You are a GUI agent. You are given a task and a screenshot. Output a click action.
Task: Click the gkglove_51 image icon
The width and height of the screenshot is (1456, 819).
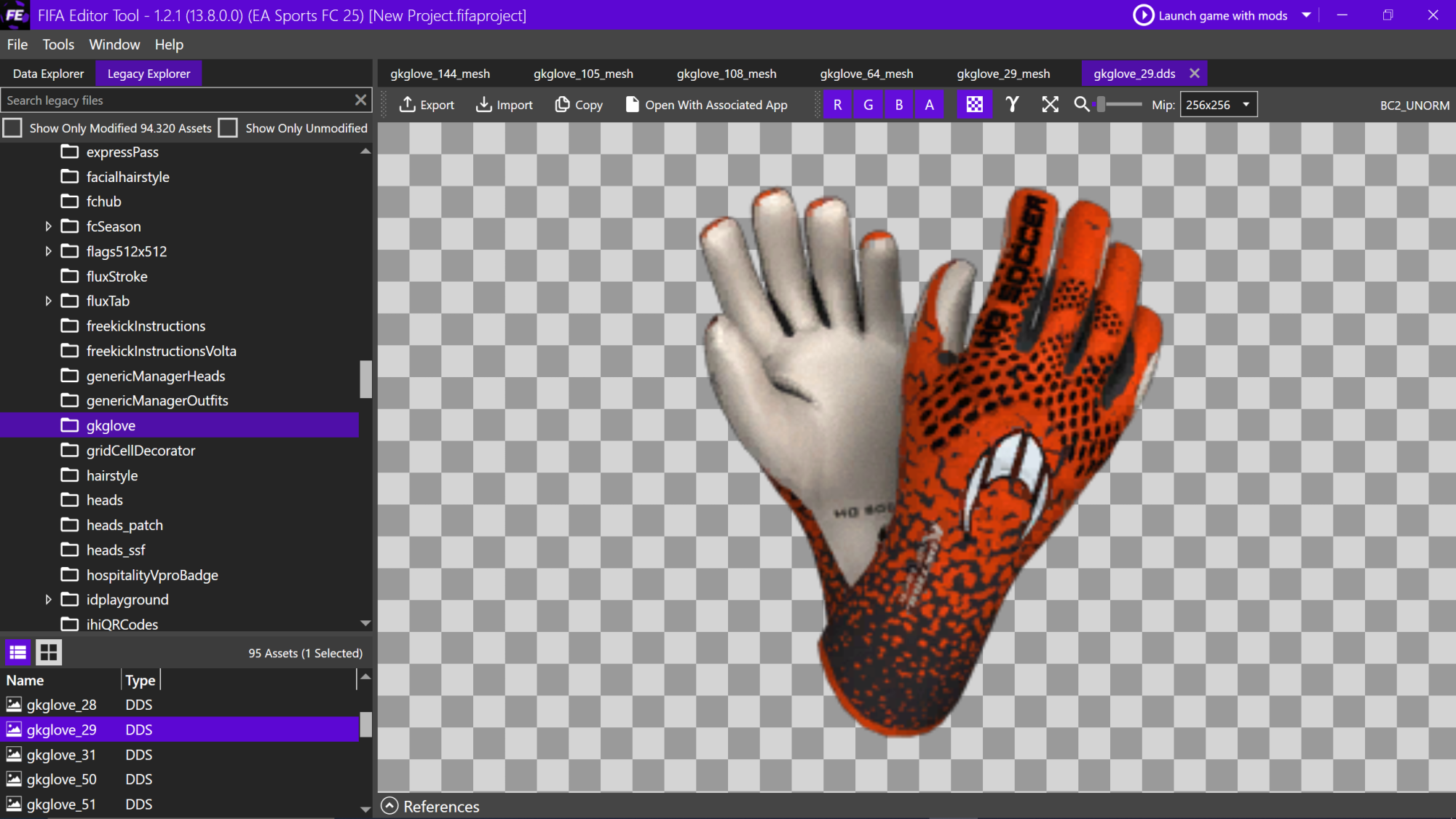[x=14, y=804]
